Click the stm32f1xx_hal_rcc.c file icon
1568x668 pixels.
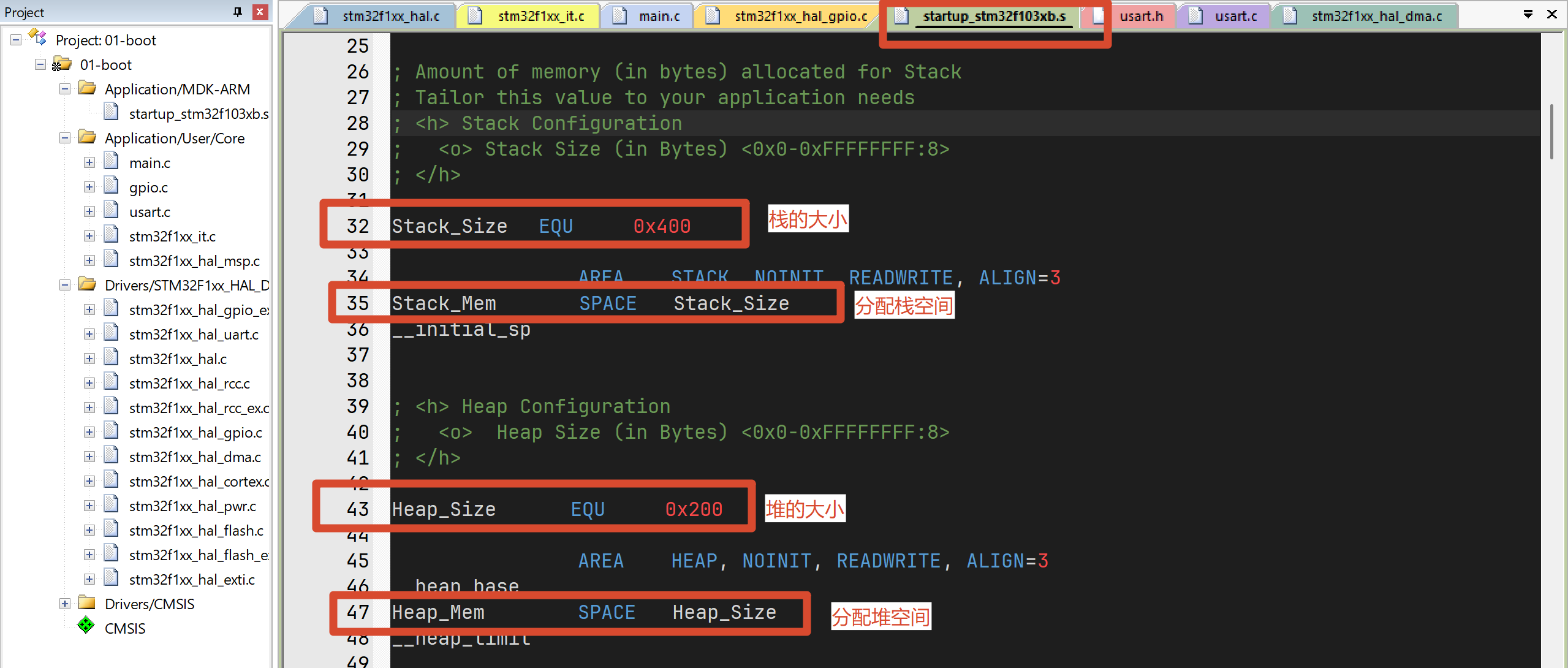tap(112, 382)
